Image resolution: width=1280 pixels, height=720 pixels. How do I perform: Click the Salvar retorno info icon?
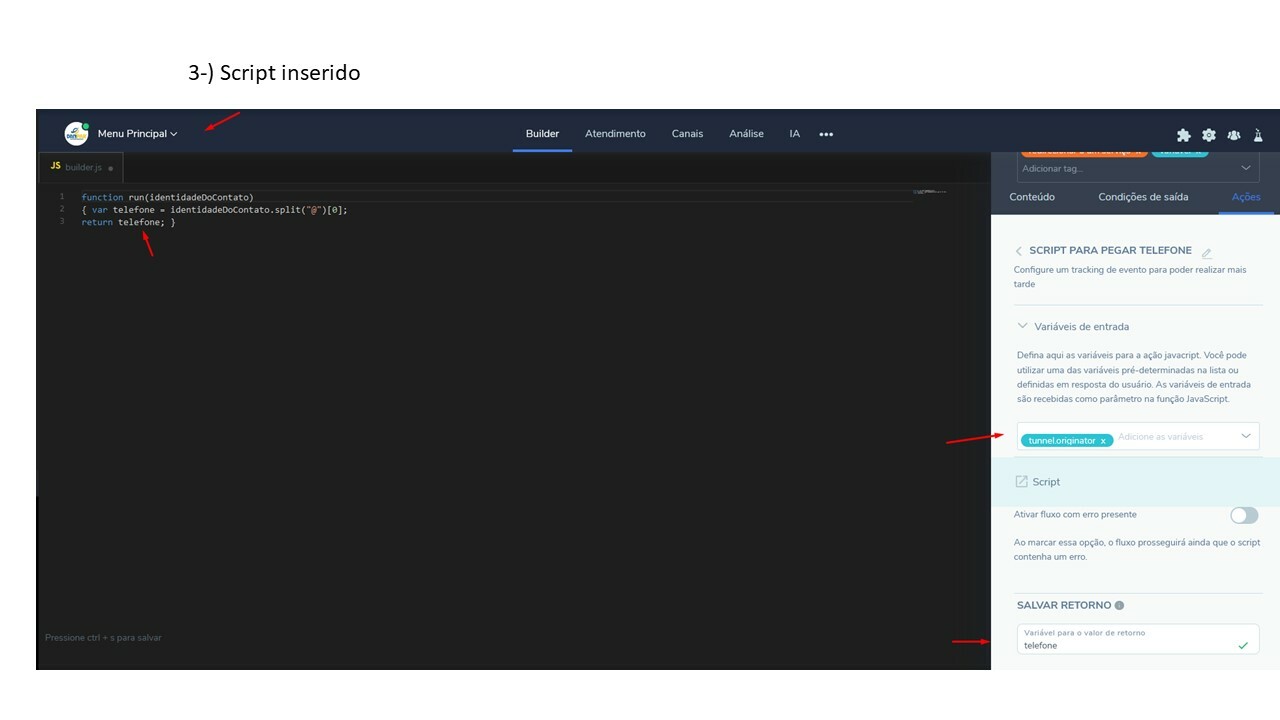tap(1119, 605)
